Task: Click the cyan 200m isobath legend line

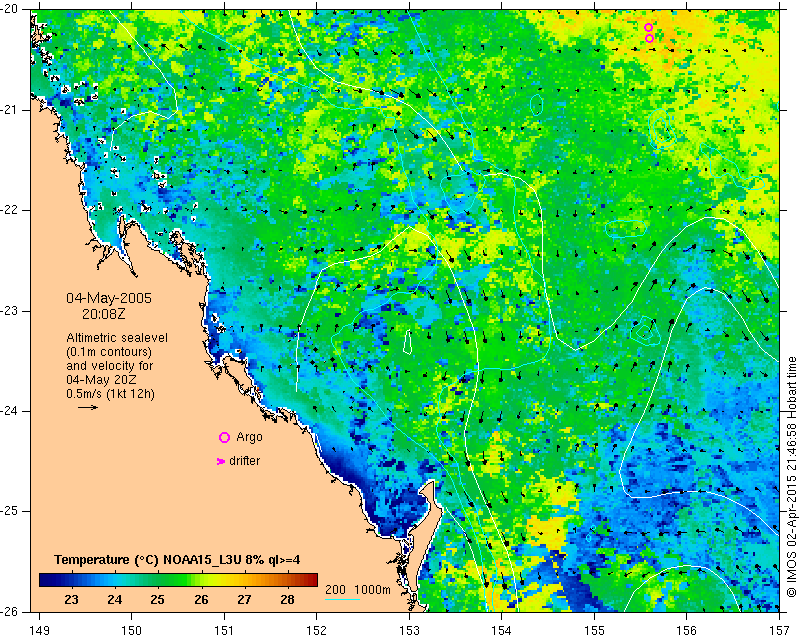Action: [x=342, y=599]
